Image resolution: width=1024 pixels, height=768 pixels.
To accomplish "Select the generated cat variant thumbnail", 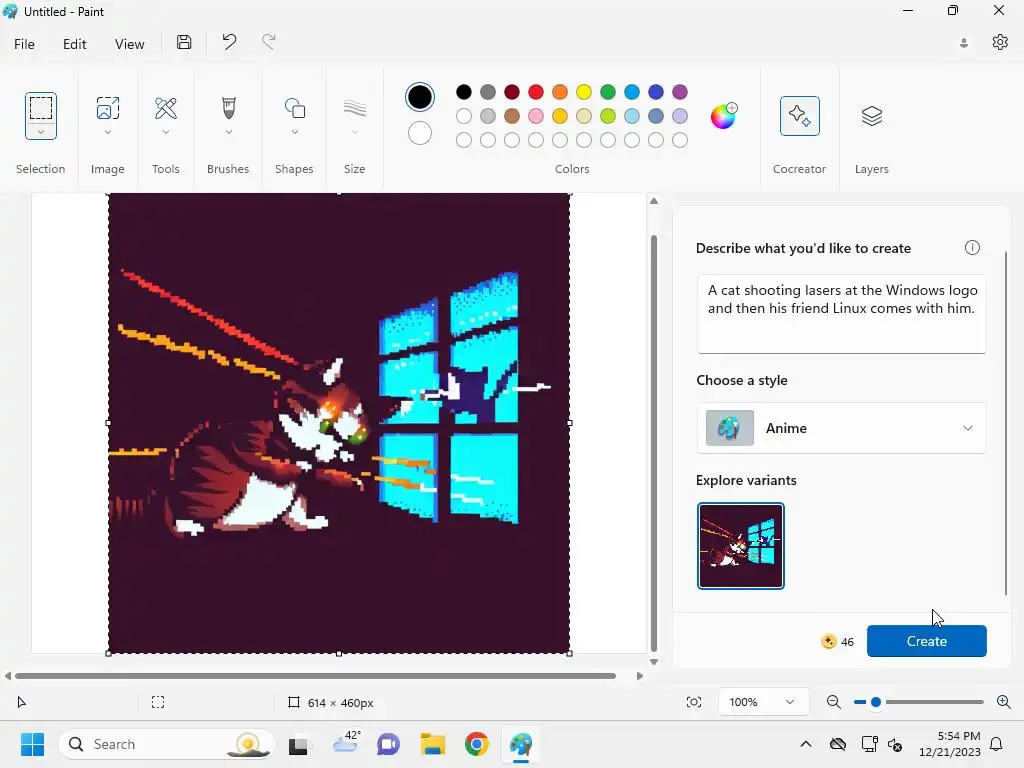I will coord(741,546).
